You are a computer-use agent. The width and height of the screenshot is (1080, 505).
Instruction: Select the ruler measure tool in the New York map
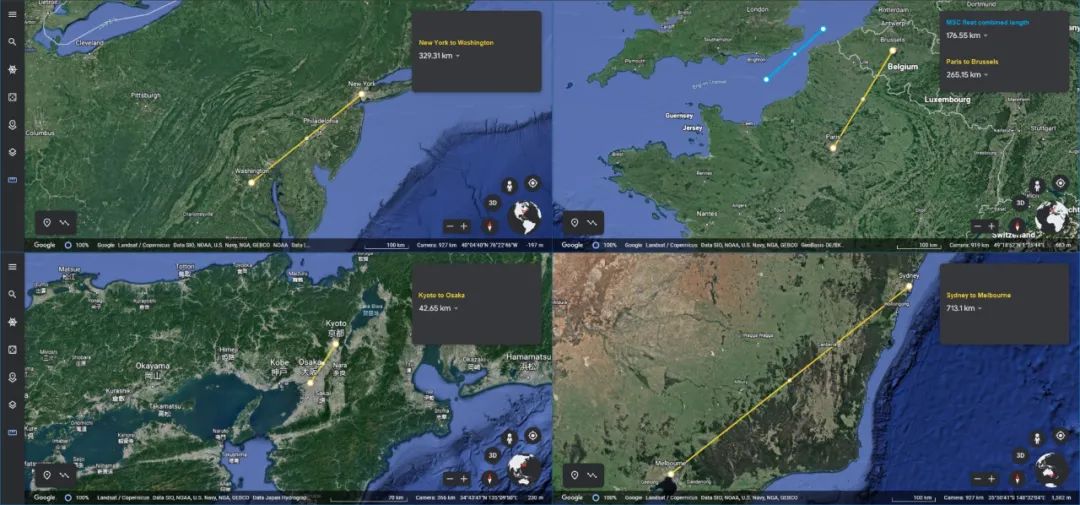coord(12,180)
